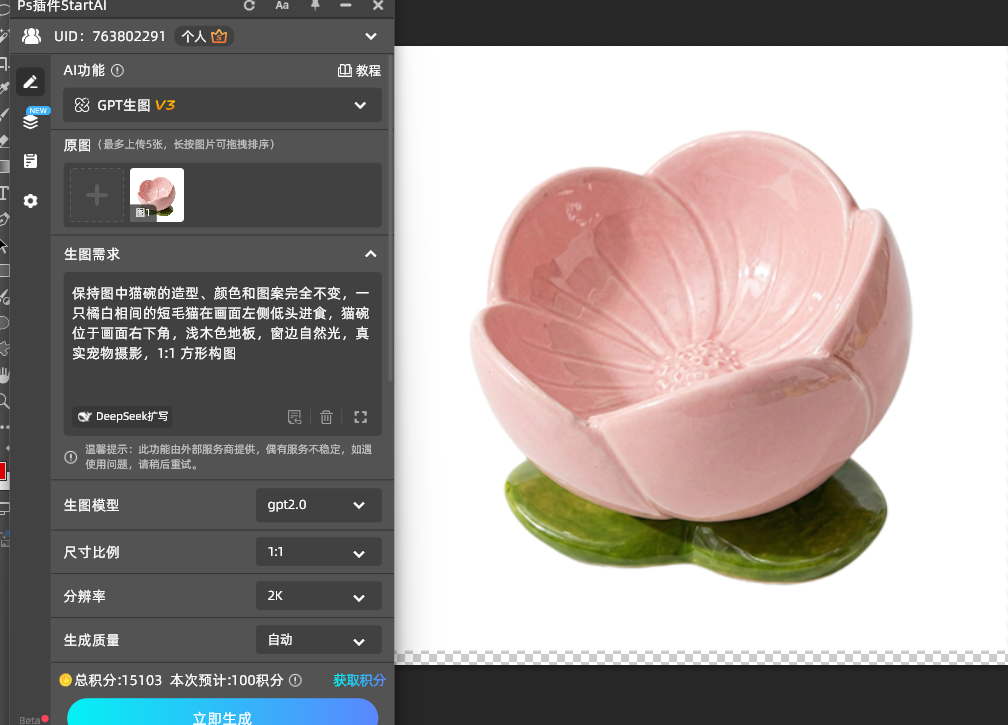Open the 生图模型 gpt2.0 dropdown
The height and width of the screenshot is (725, 1008).
(x=318, y=505)
